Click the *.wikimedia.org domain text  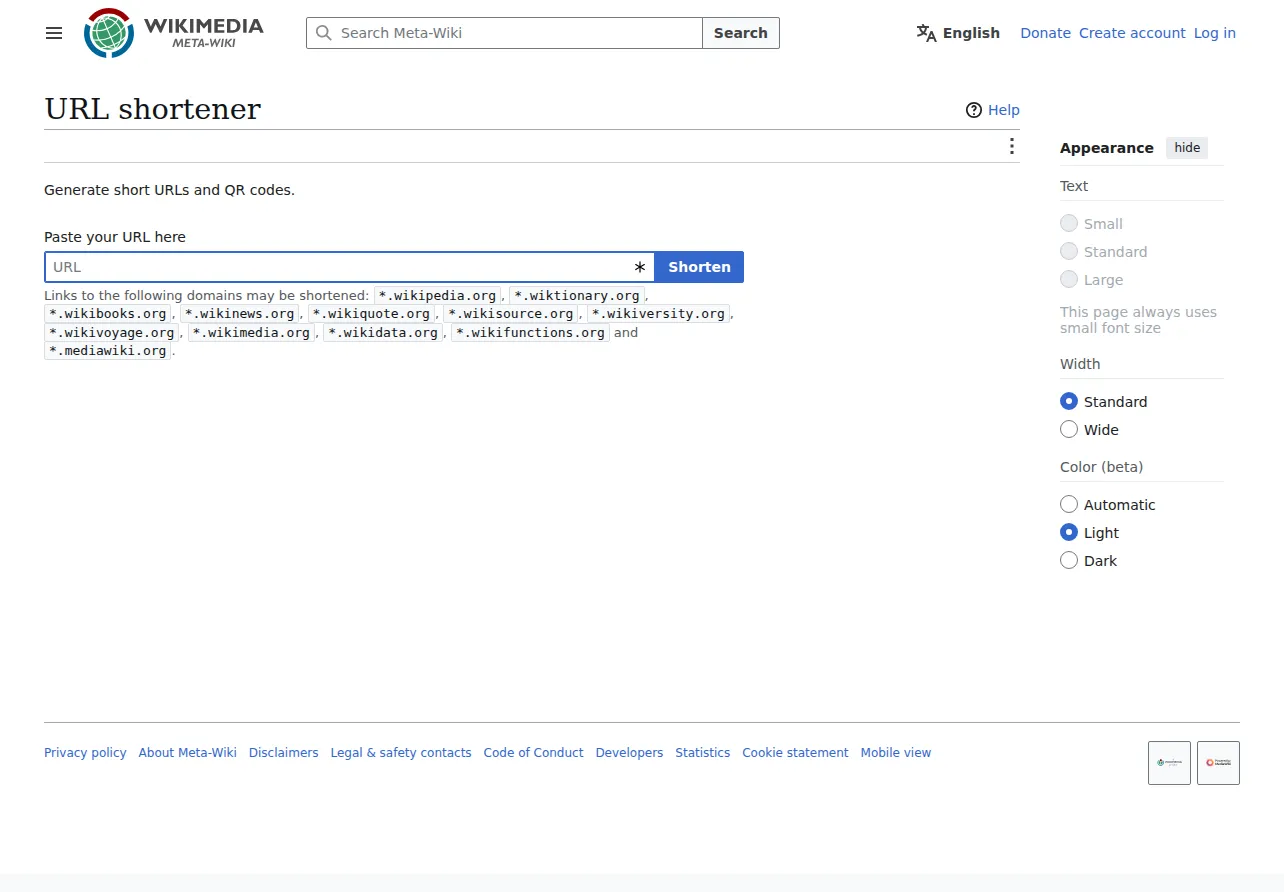(x=252, y=333)
